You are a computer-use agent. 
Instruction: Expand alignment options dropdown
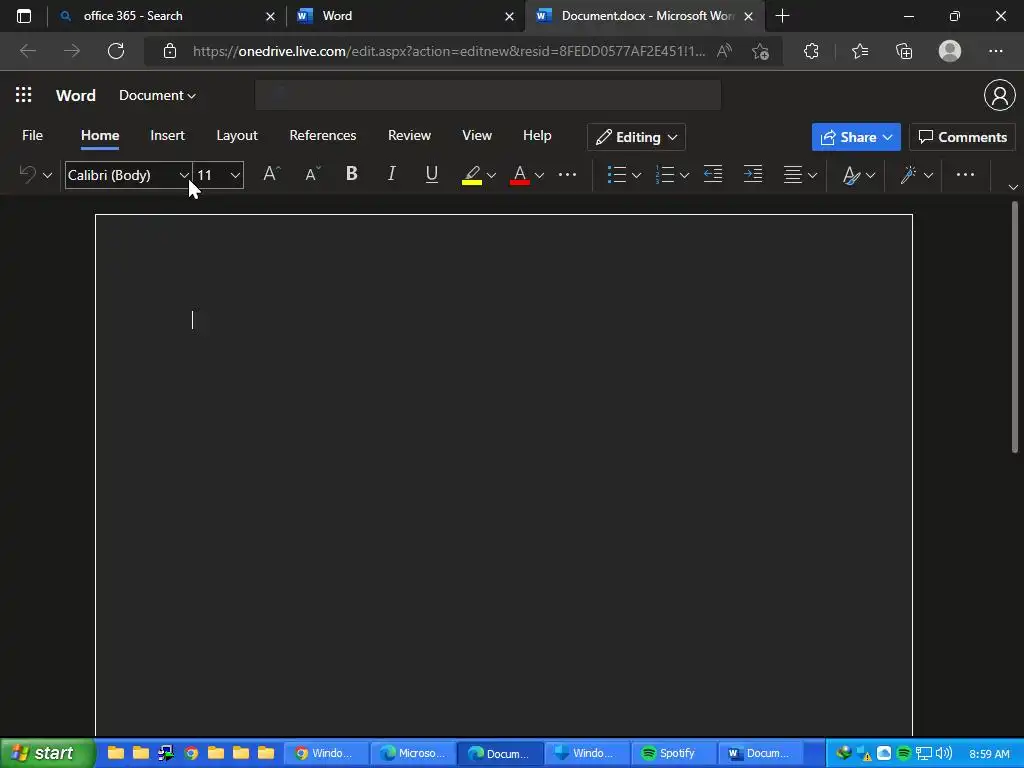pos(812,175)
